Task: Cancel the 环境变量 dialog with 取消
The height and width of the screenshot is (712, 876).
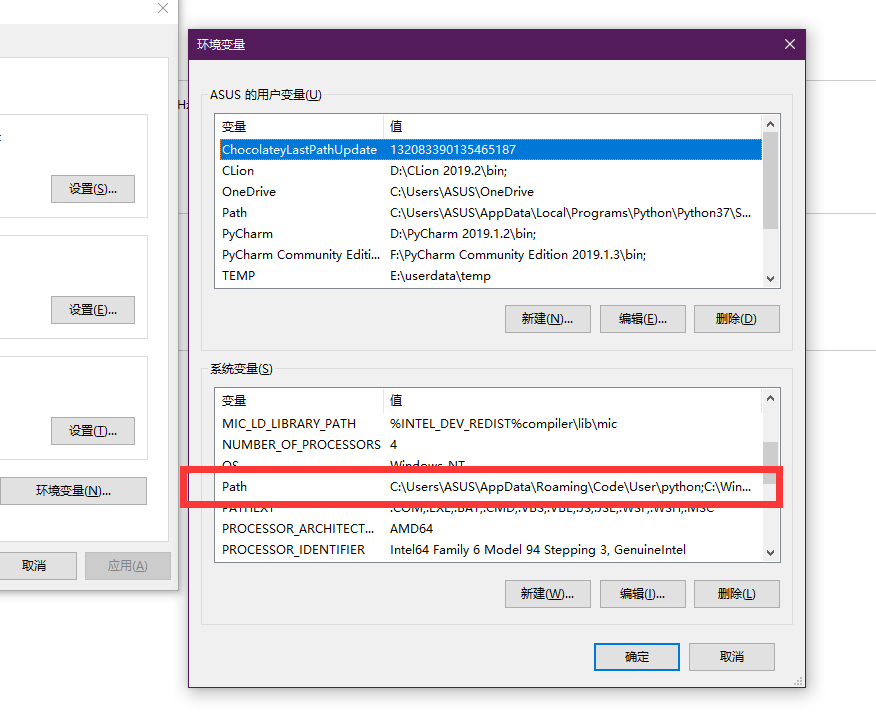Action: pyautogui.click(x=732, y=657)
